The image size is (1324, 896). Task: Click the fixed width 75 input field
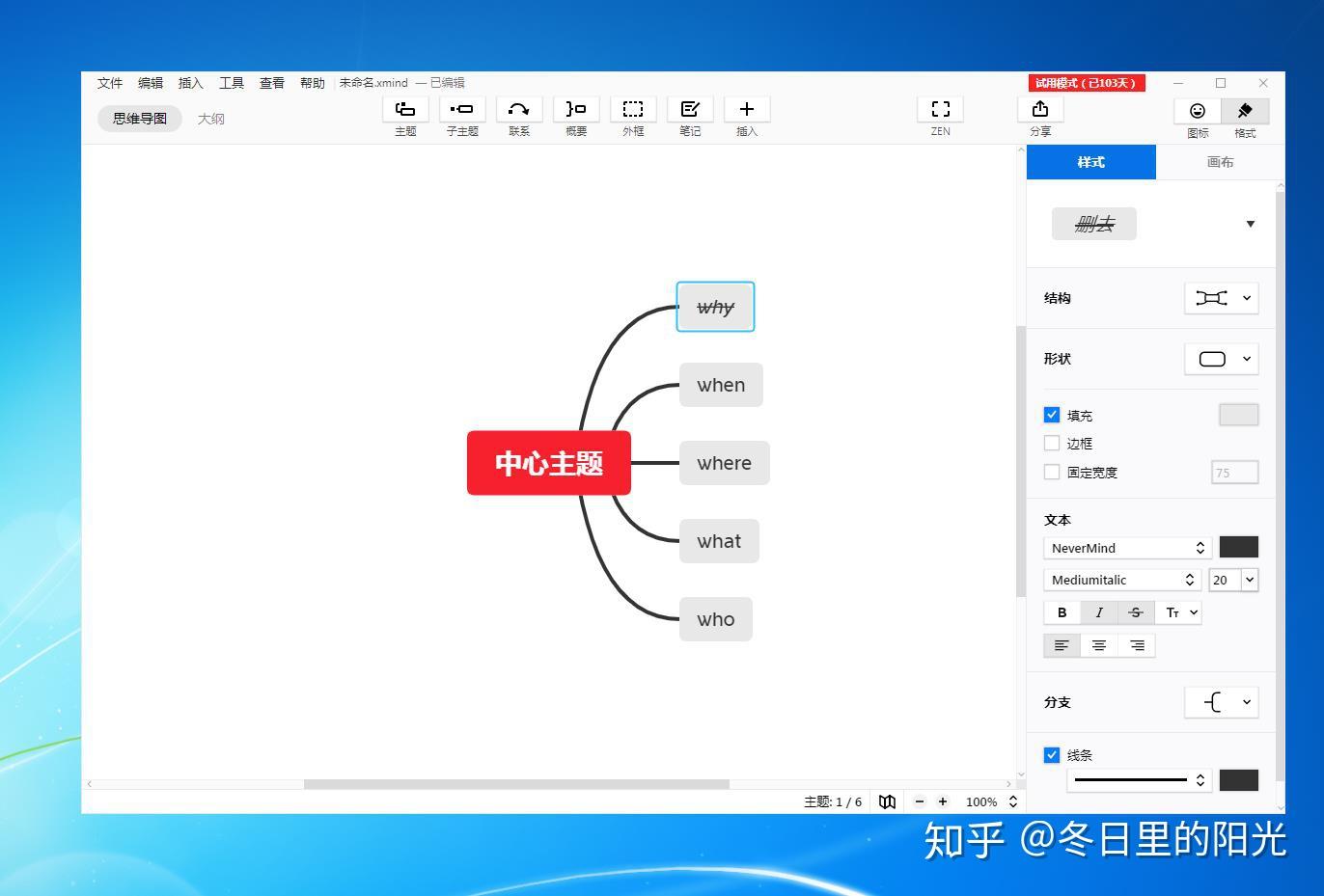click(x=1235, y=472)
